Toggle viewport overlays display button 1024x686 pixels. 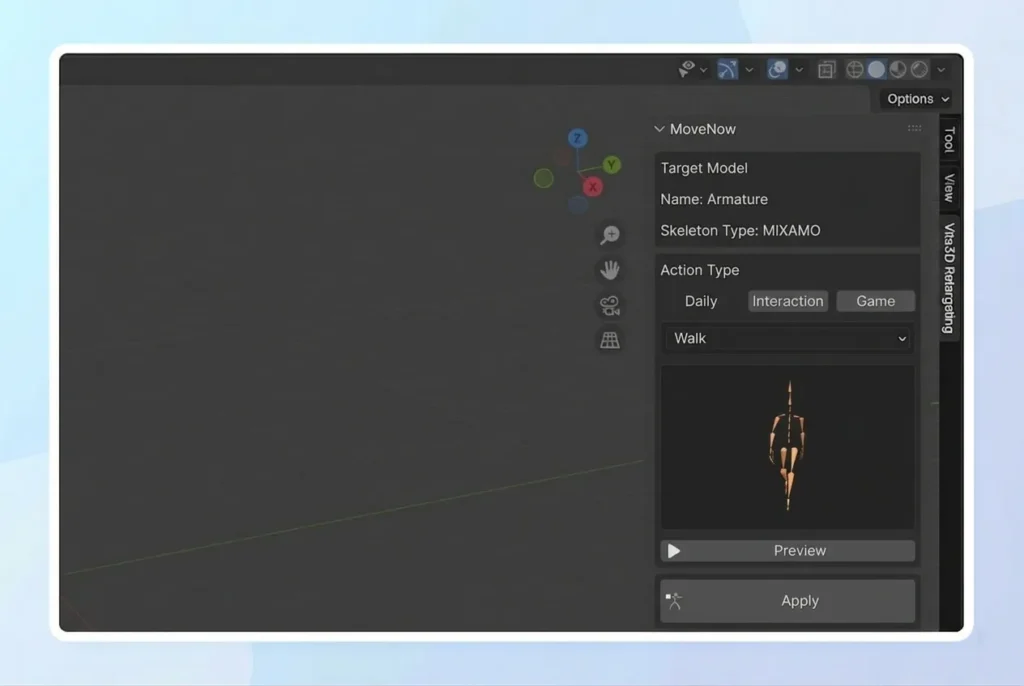pos(777,69)
